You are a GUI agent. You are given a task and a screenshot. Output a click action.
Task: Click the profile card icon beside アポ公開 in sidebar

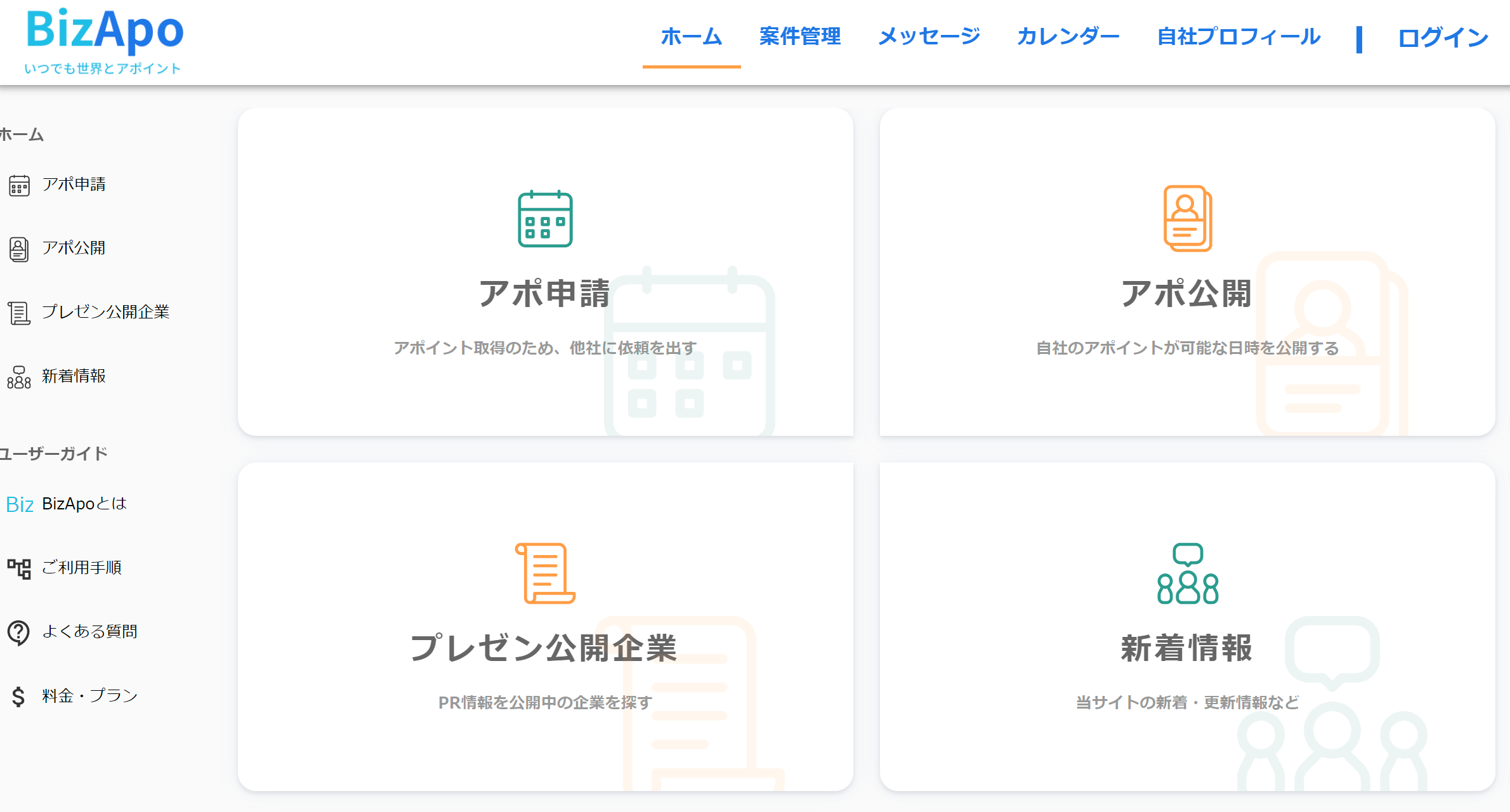(19, 249)
